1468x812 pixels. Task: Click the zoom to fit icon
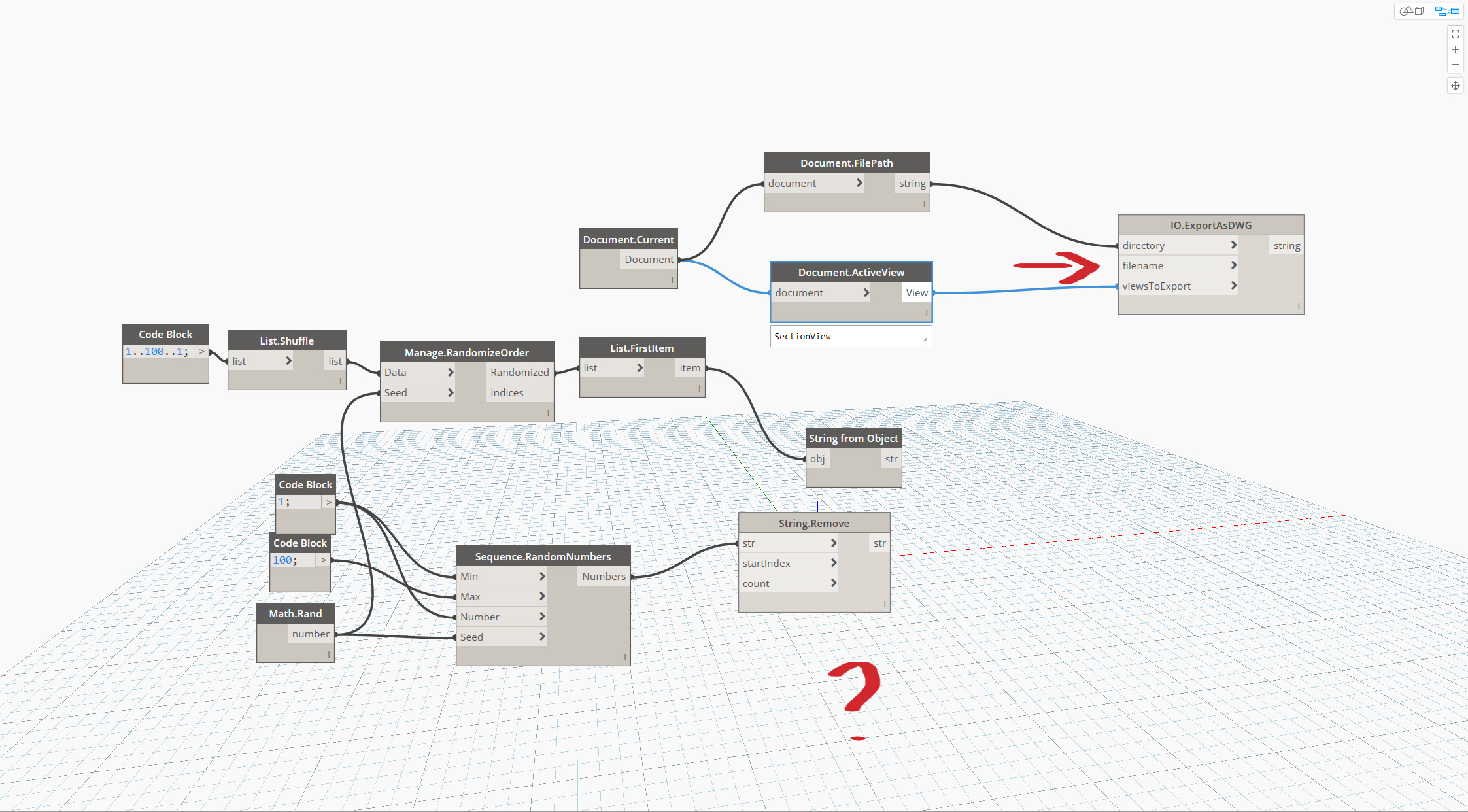pos(1456,34)
